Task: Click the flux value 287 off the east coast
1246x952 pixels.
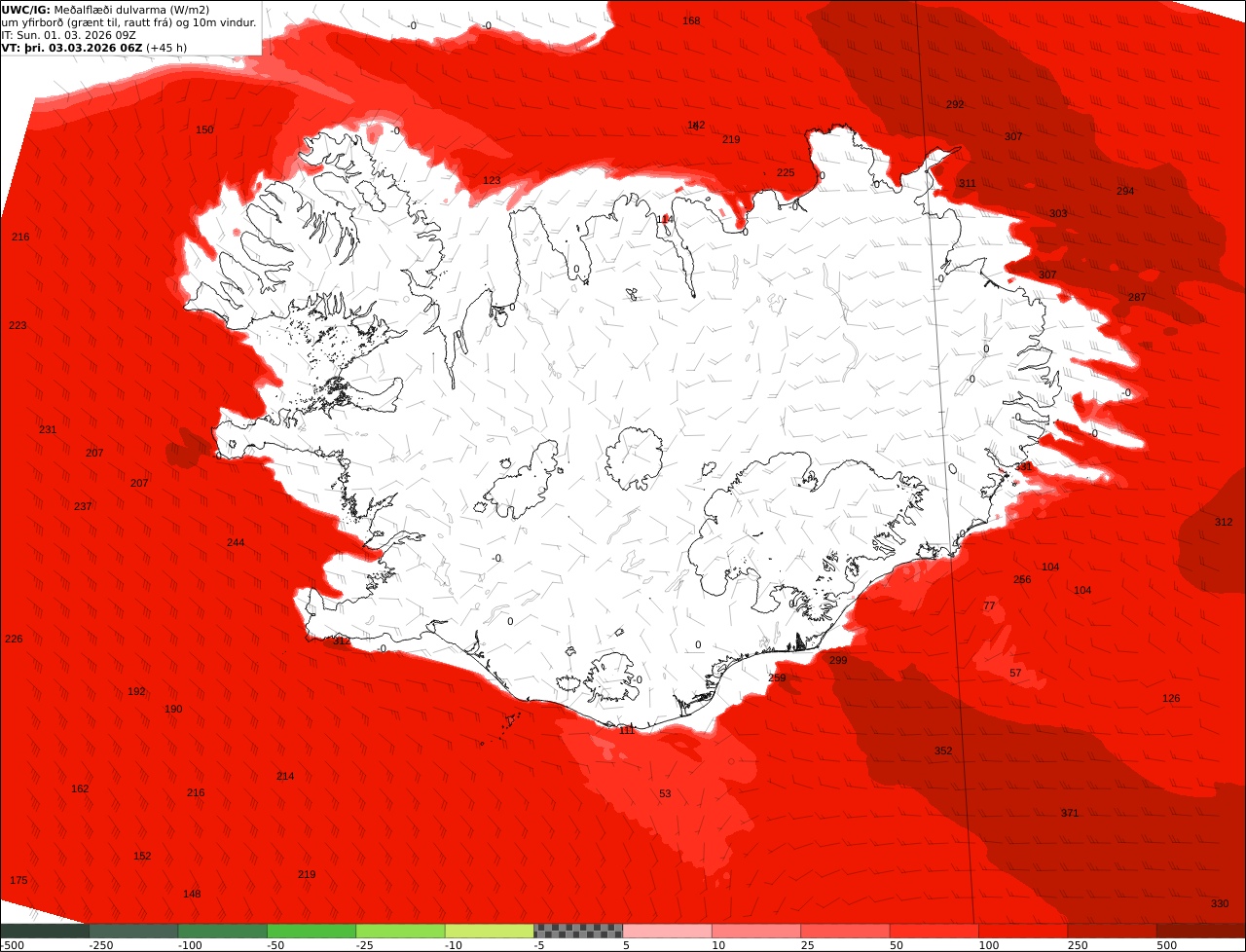Action: point(1137,297)
